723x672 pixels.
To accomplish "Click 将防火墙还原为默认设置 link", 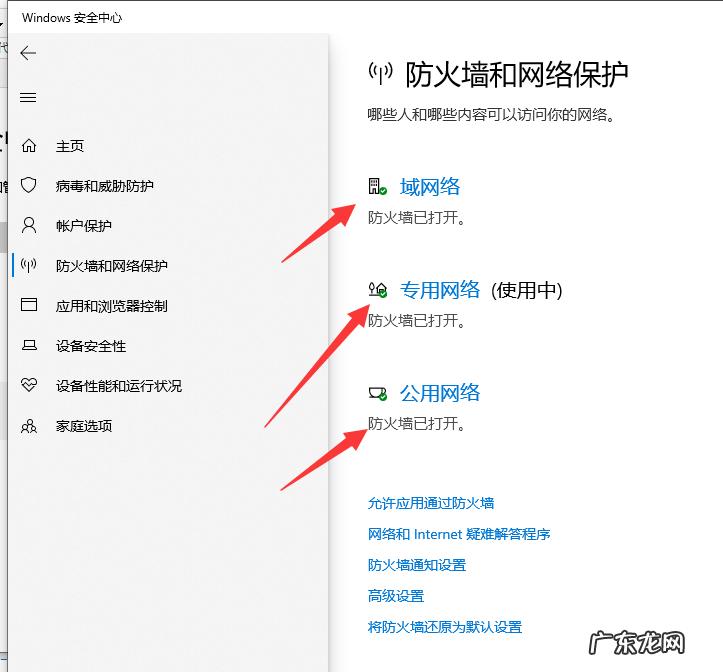I will (x=444, y=627).
